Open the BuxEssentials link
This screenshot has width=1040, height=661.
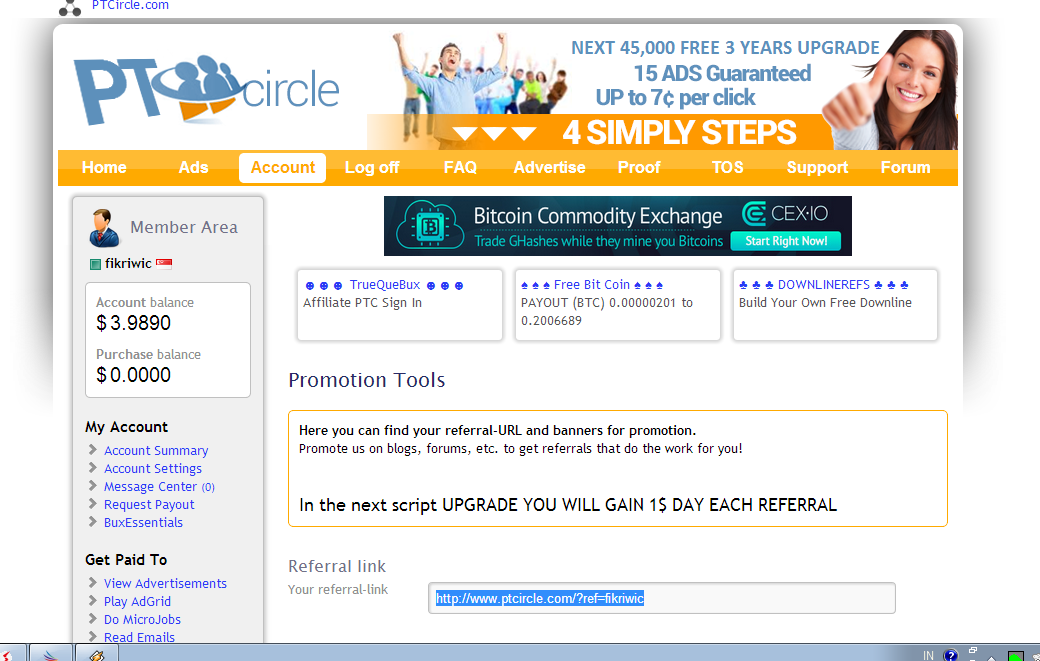(x=143, y=522)
